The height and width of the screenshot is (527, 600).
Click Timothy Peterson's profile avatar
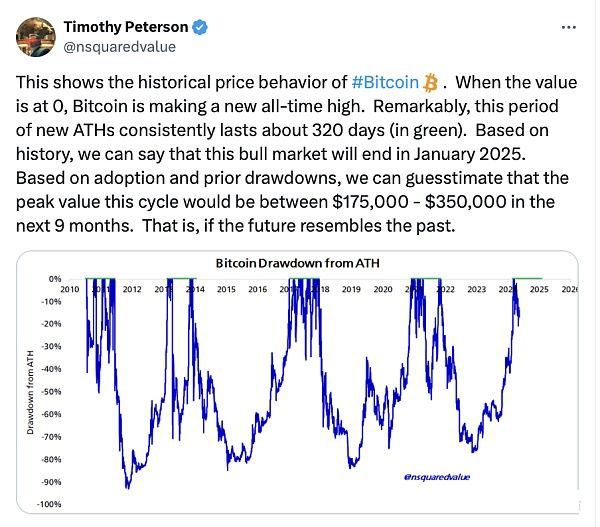tap(37, 36)
